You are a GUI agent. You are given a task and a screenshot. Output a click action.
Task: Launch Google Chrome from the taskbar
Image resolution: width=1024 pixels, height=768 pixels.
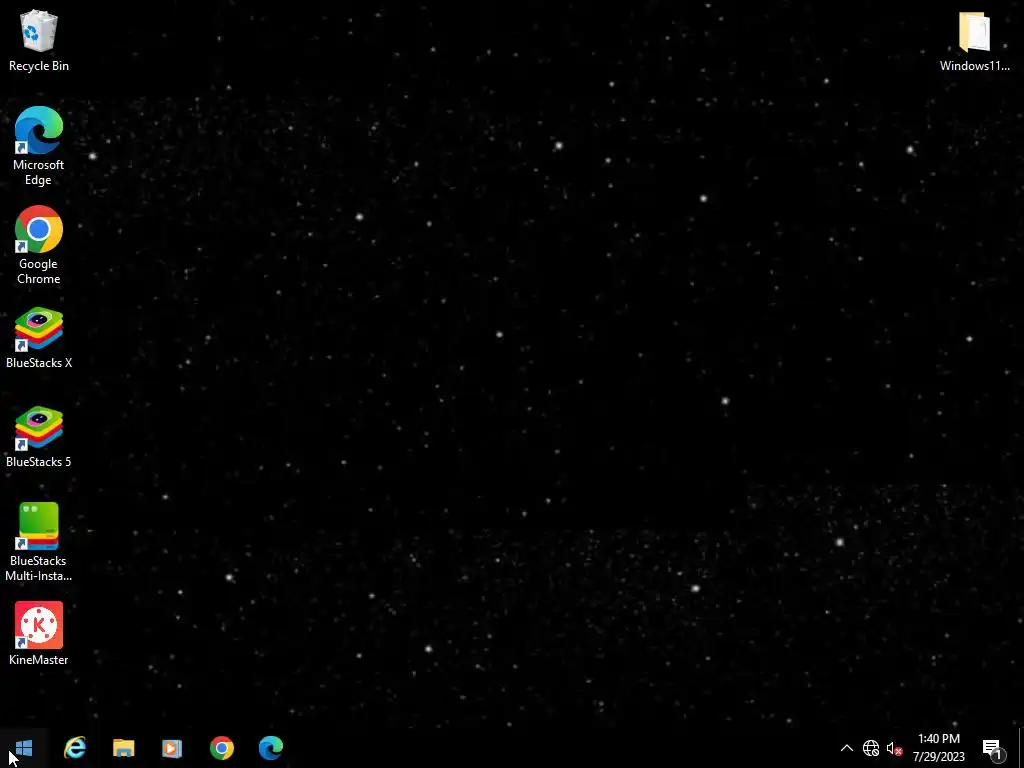click(x=221, y=748)
